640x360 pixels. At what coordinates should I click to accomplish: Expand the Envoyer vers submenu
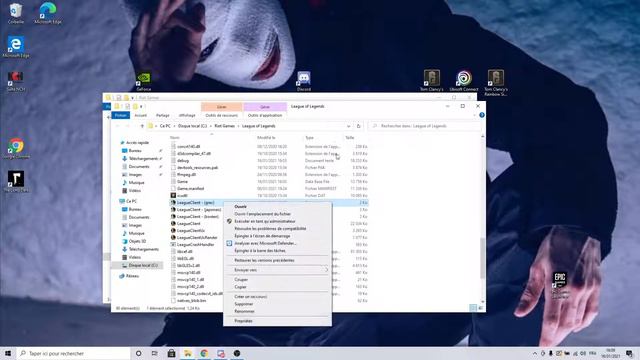tap(278, 270)
